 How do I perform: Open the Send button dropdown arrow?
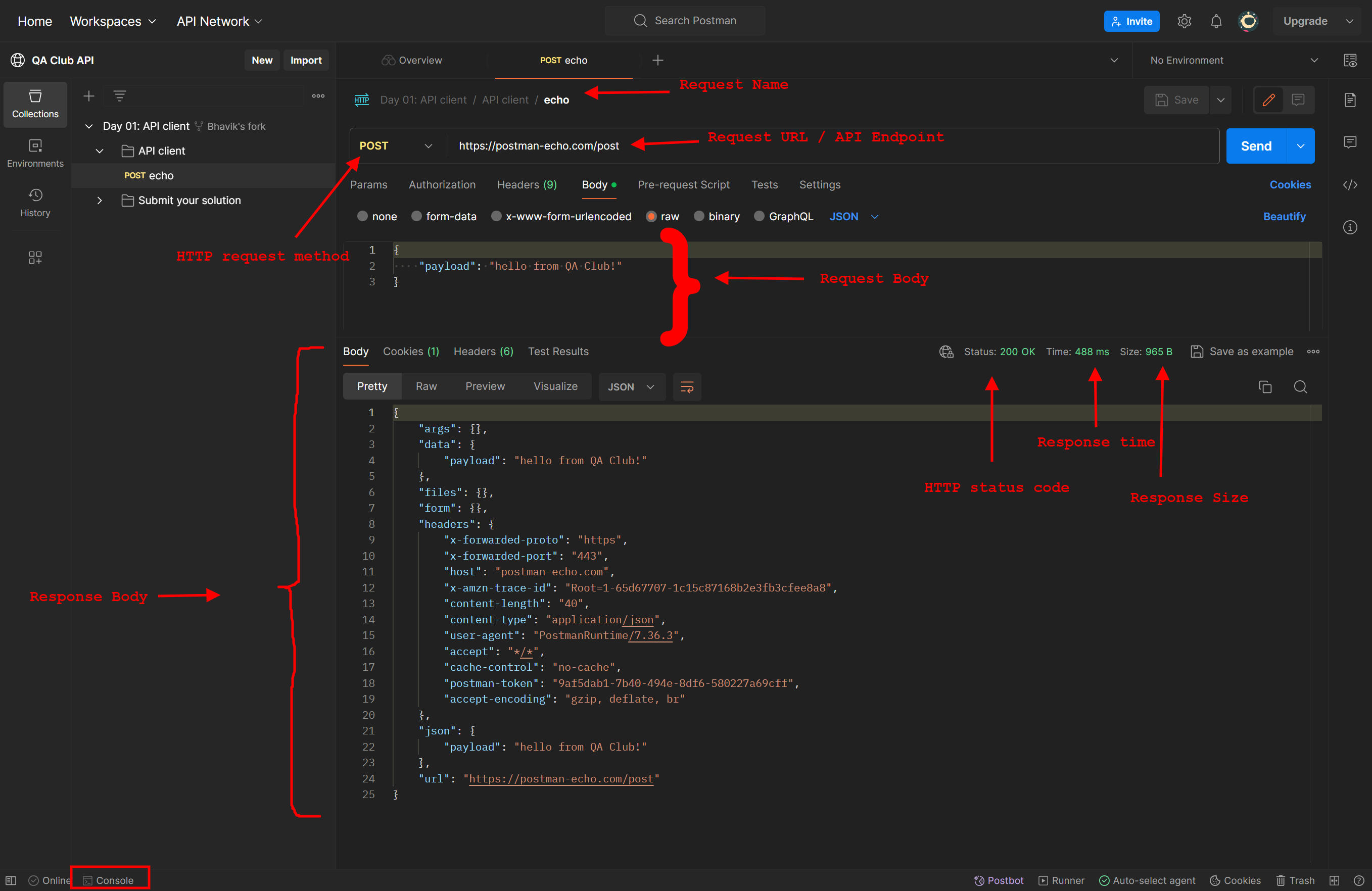(x=1301, y=146)
